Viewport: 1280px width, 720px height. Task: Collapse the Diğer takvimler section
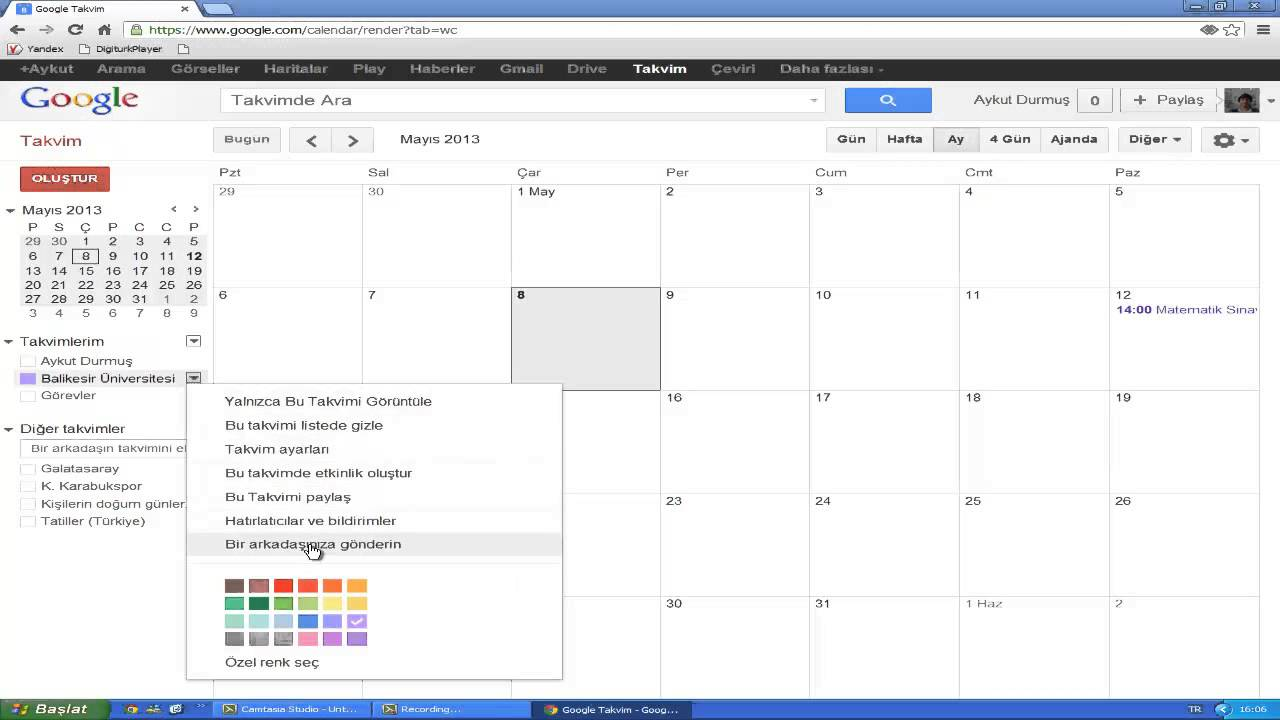pyautogui.click(x=10, y=429)
